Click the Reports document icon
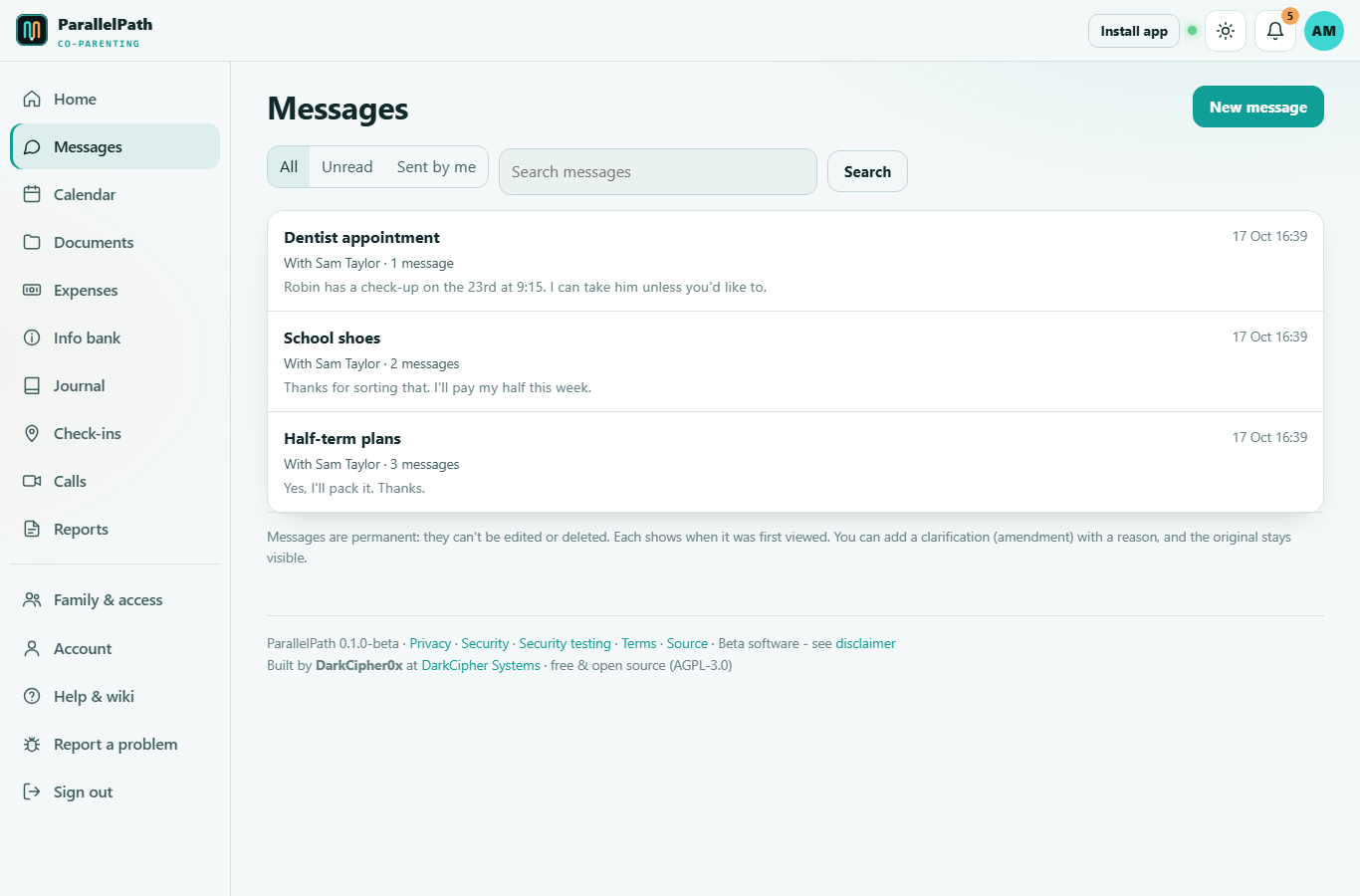Viewport: 1360px width, 896px height. click(x=32, y=529)
